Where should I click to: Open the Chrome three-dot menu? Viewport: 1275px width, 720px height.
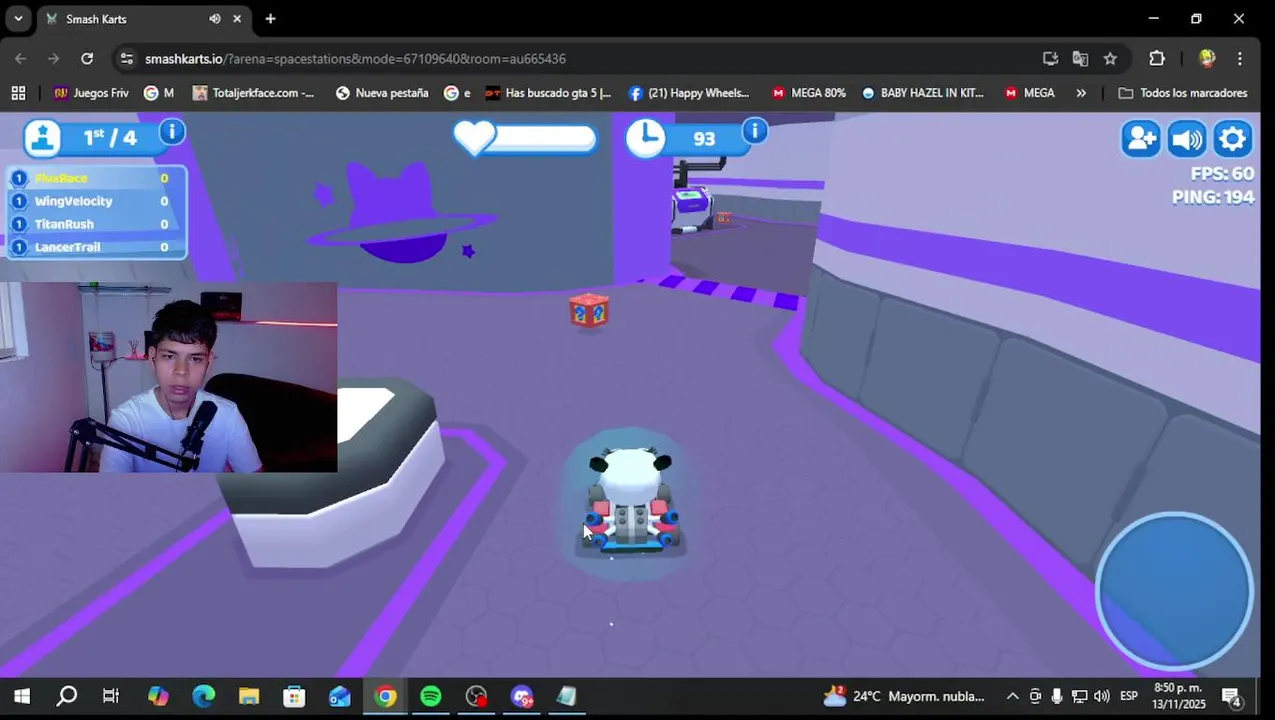(1240, 59)
